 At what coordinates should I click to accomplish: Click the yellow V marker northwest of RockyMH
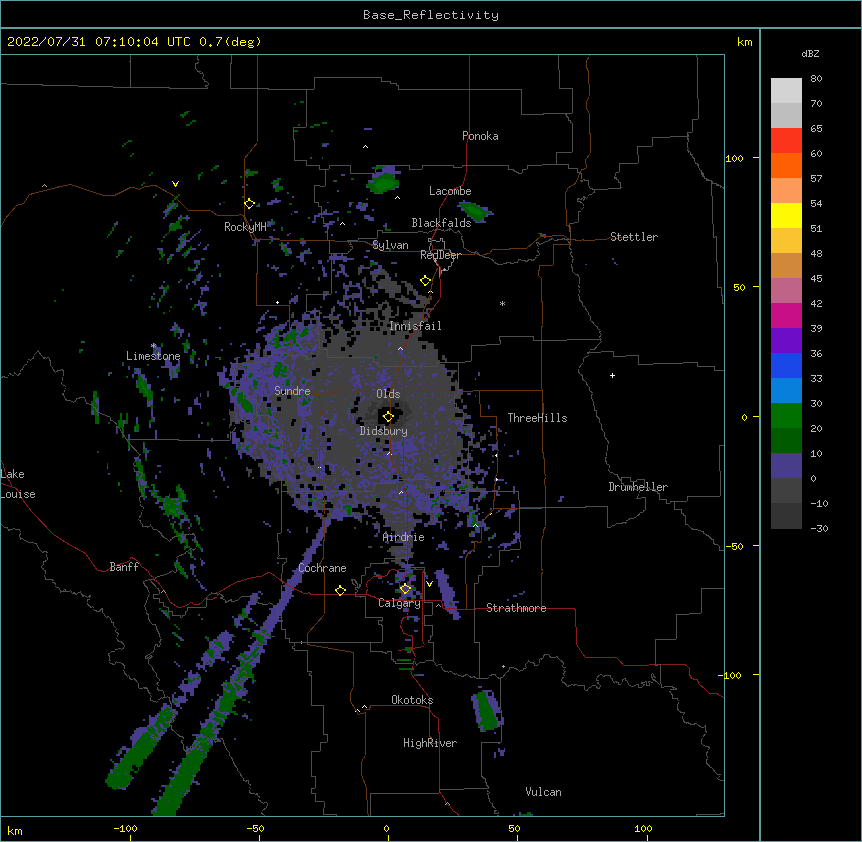(175, 184)
